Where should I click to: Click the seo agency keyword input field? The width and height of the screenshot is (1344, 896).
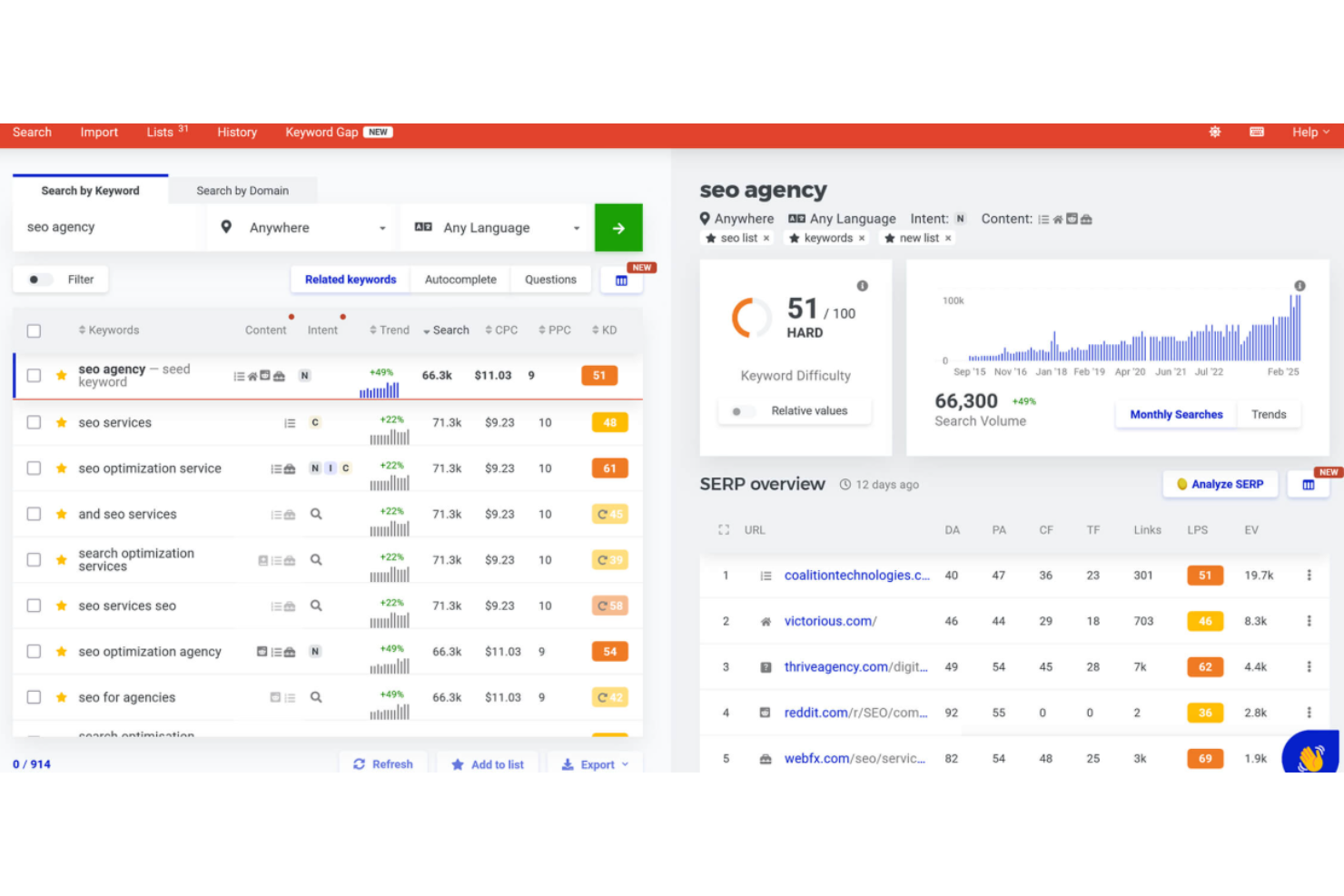107,227
